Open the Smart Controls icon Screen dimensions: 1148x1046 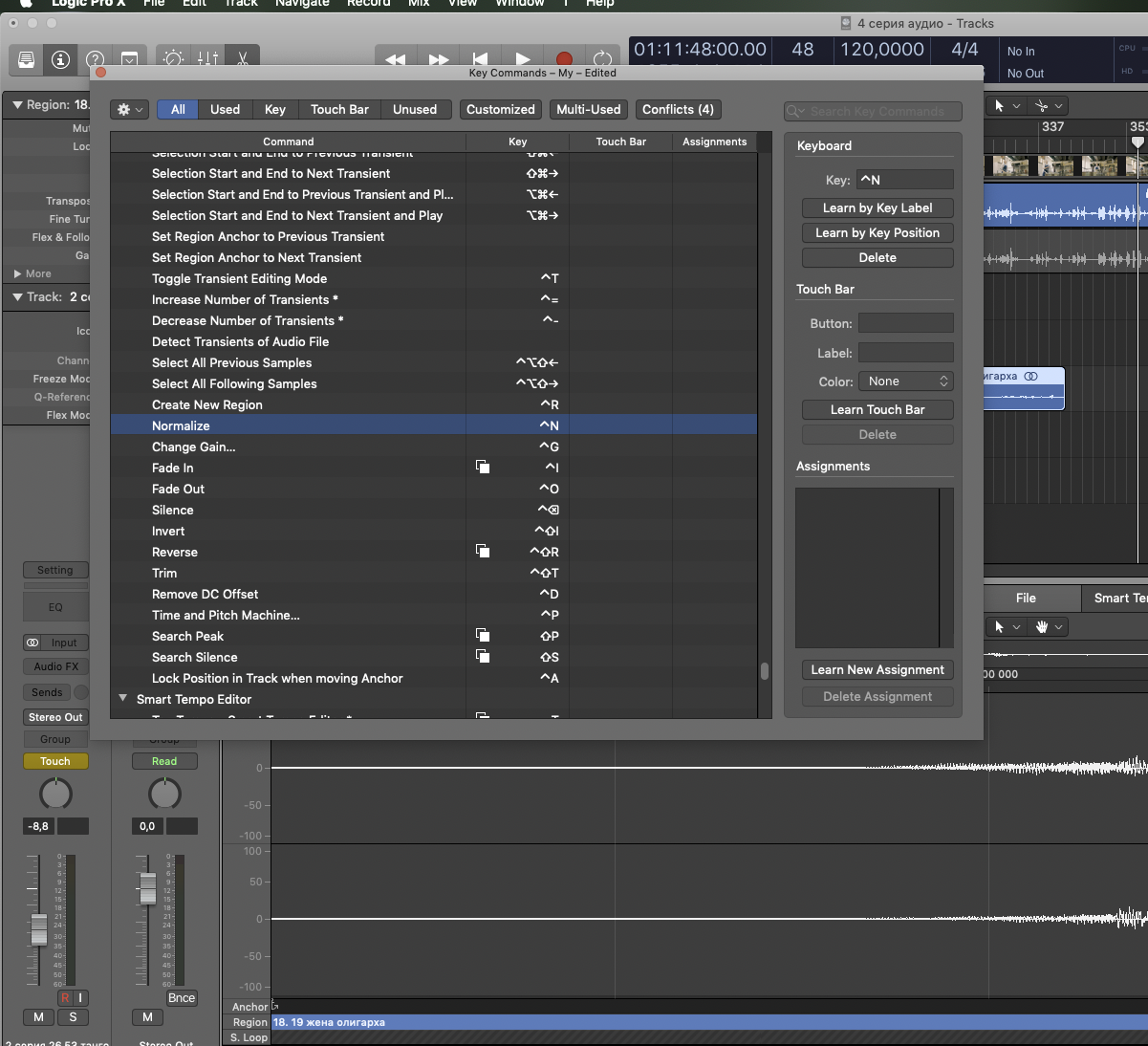point(173,59)
